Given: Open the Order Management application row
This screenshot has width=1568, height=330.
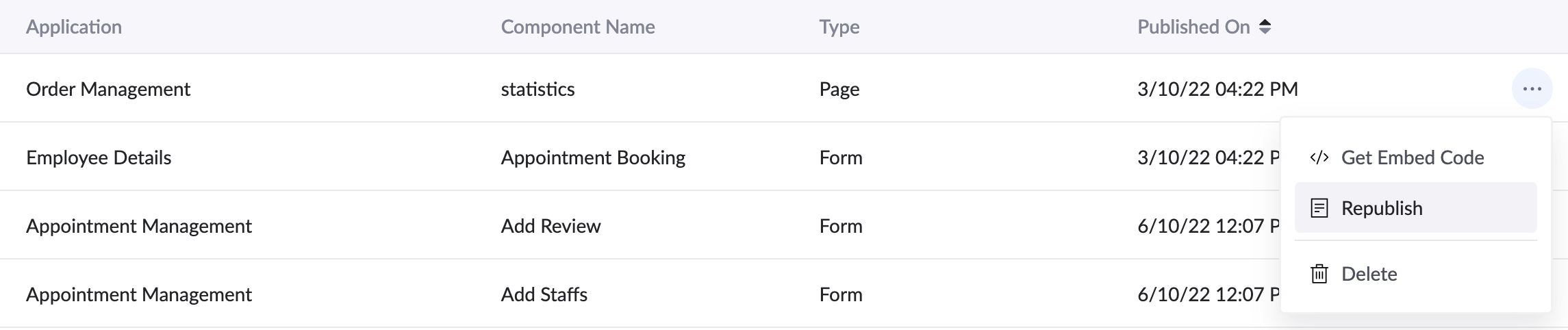Looking at the screenshot, I should 108,89.
